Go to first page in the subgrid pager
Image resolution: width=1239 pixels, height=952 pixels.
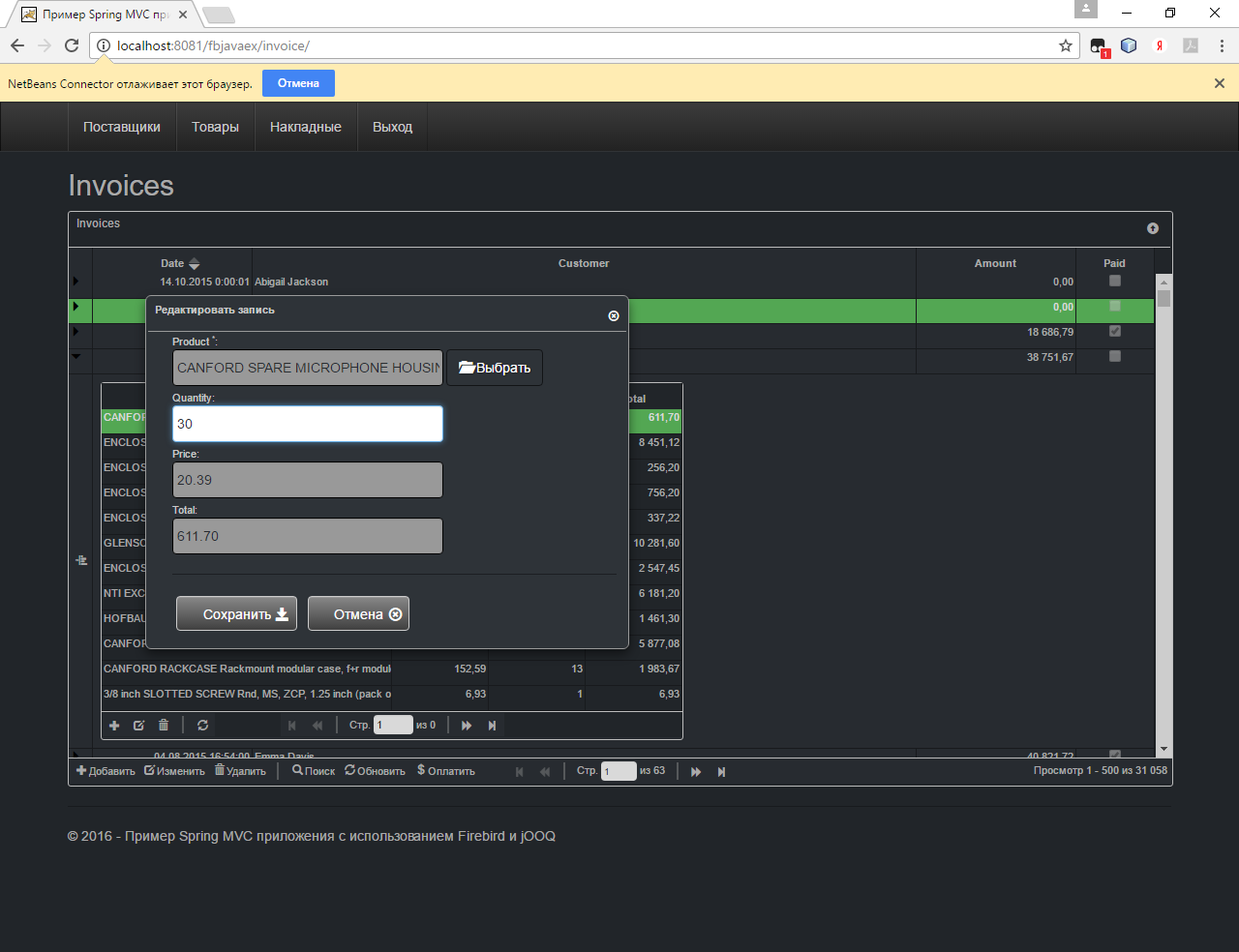tap(292, 726)
